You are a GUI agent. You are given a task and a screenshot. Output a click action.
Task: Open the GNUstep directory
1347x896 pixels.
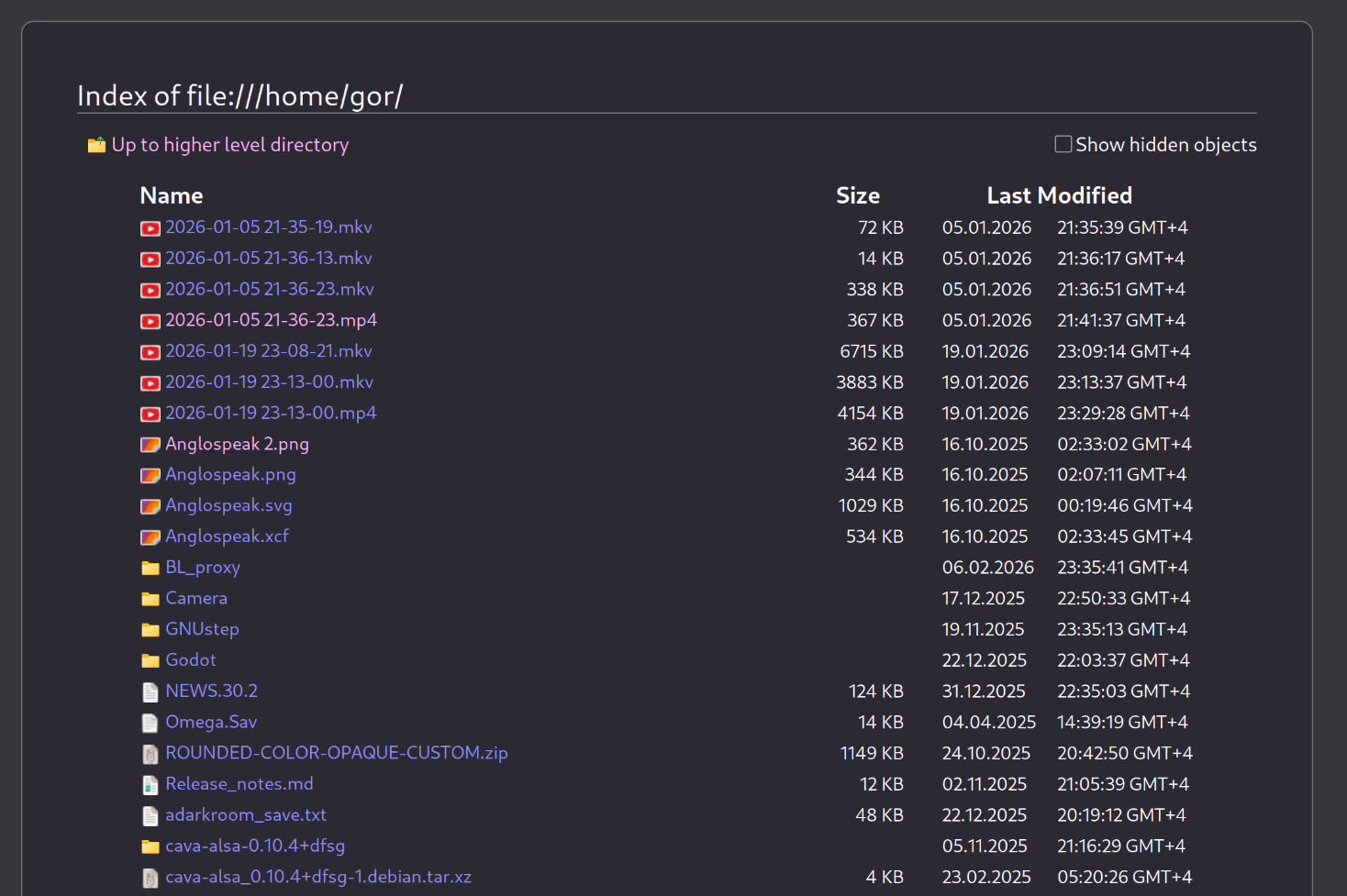[202, 629]
